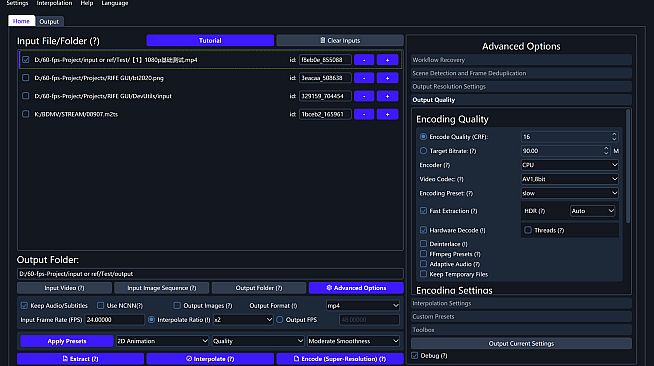Image resolution: width=654 pixels, height=366 pixels.
Task: Select the Output FPS radio button
Action: click(279, 320)
